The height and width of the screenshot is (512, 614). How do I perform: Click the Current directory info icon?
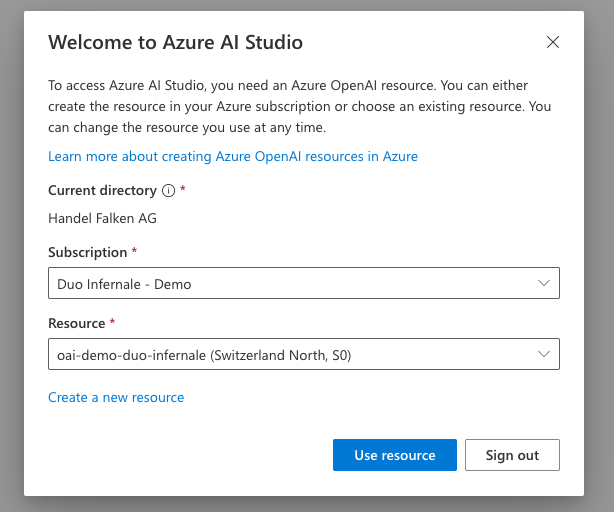coord(168,191)
